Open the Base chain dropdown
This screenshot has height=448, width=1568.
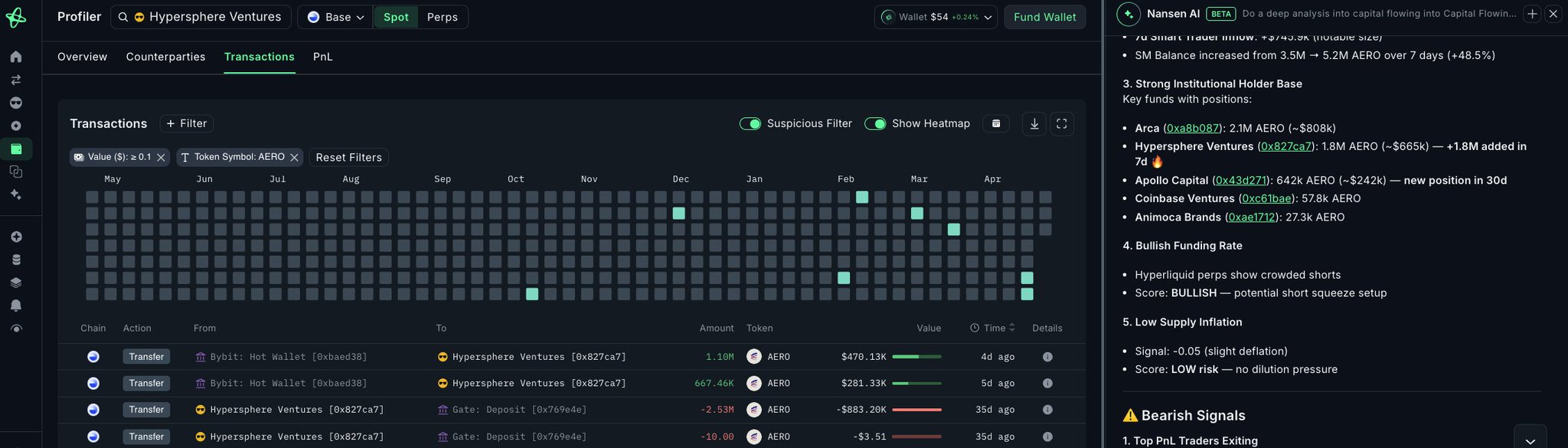[335, 17]
